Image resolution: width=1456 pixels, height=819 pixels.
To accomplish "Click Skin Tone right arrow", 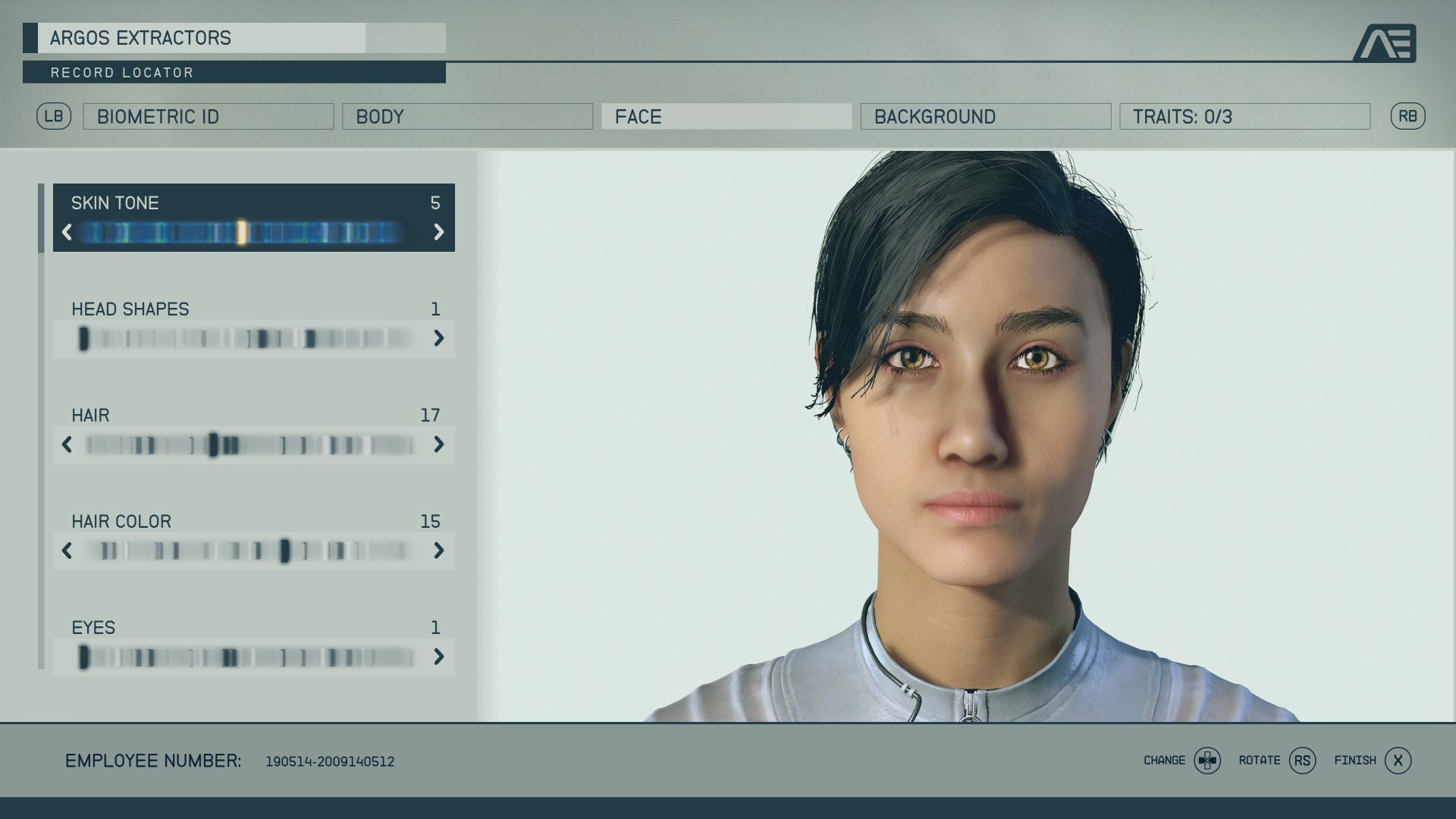I will (x=438, y=232).
